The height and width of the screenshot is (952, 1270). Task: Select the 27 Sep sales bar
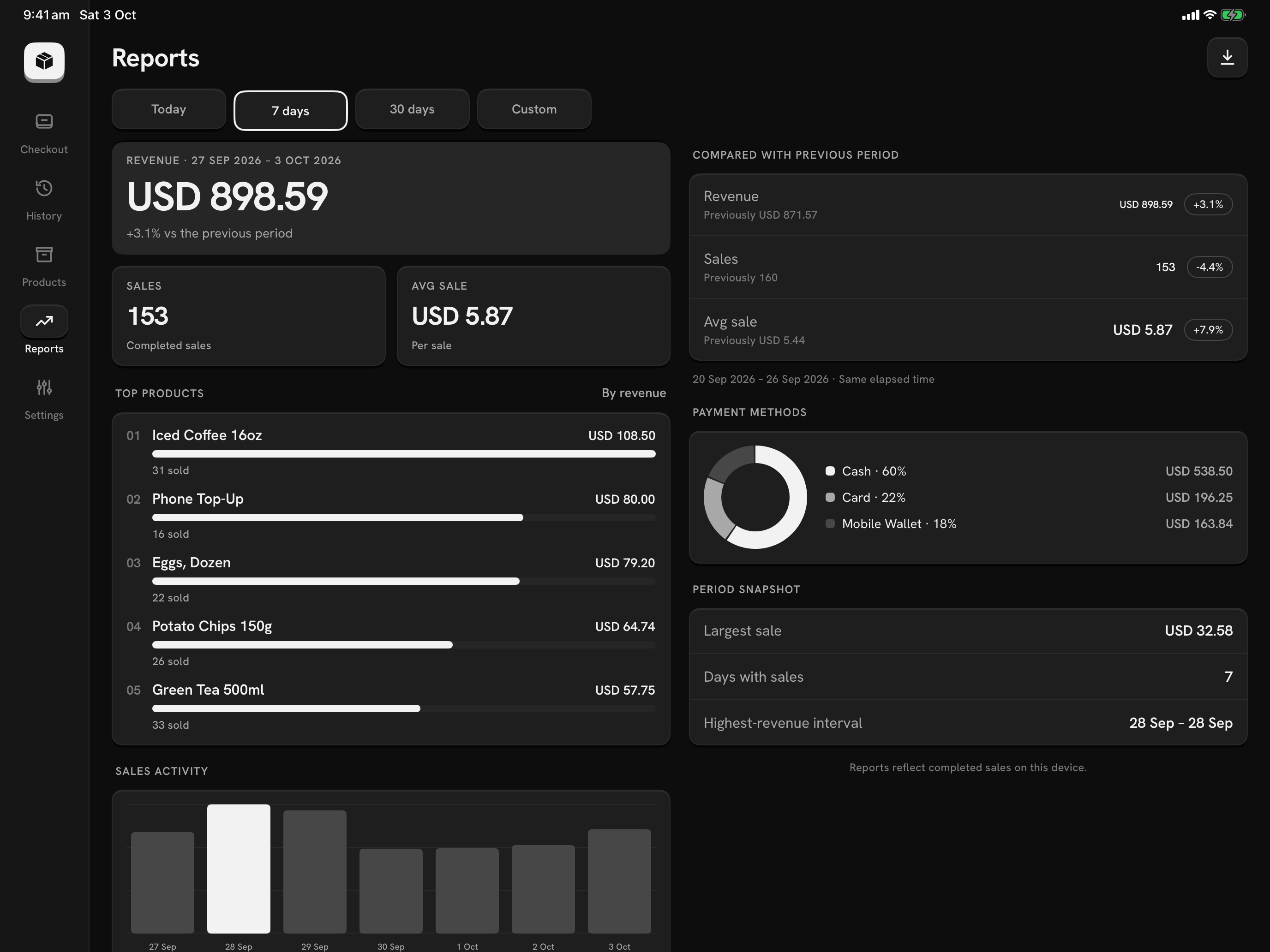162,882
